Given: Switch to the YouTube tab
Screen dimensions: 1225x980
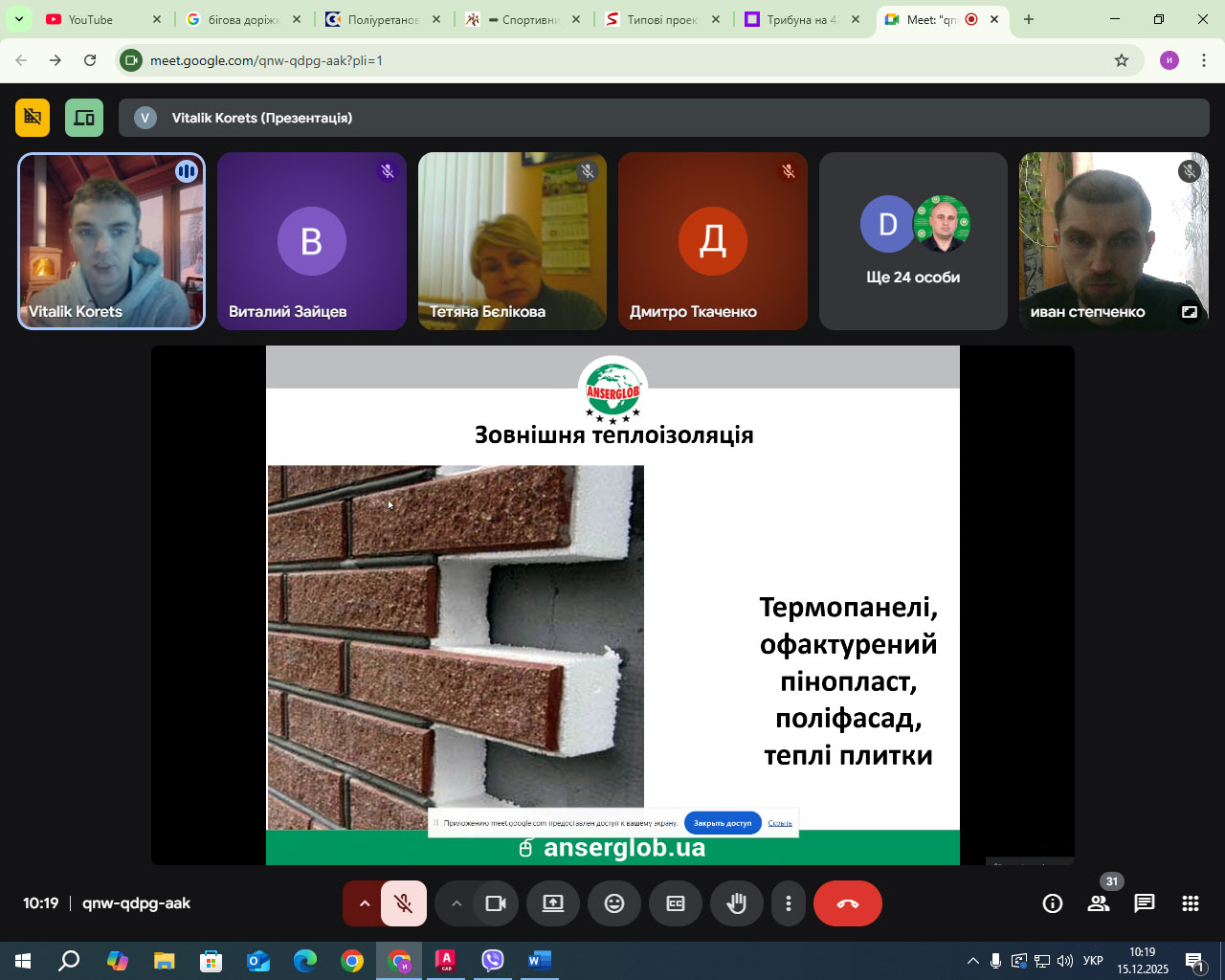Looking at the screenshot, I should coord(91,19).
